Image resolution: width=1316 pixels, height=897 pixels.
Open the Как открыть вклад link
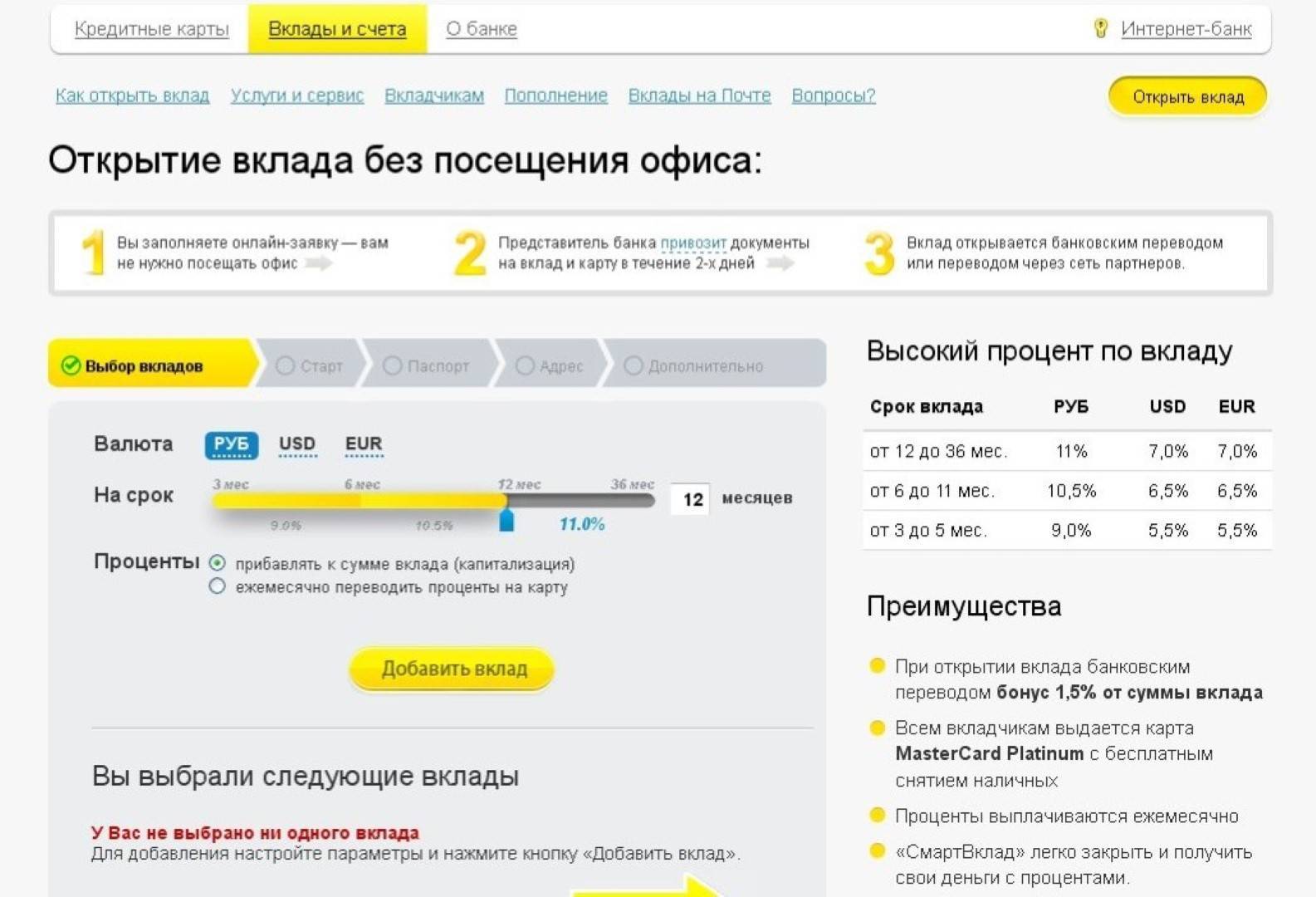[x=132, y=96]
